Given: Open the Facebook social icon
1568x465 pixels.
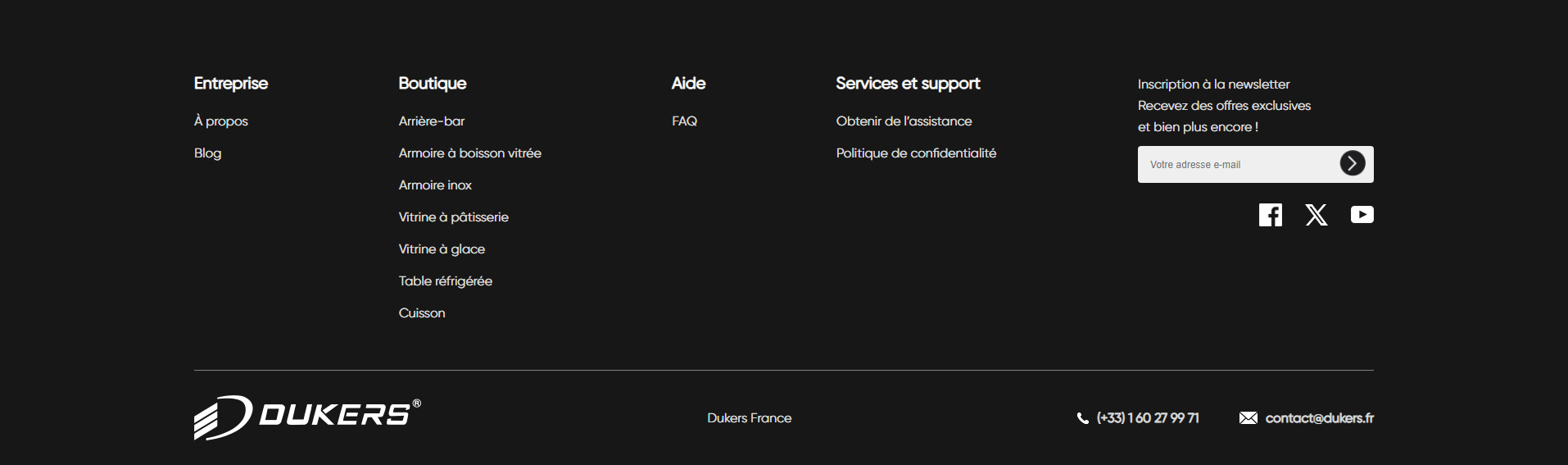Looking at the screenshot, I should pos(1270,215).
